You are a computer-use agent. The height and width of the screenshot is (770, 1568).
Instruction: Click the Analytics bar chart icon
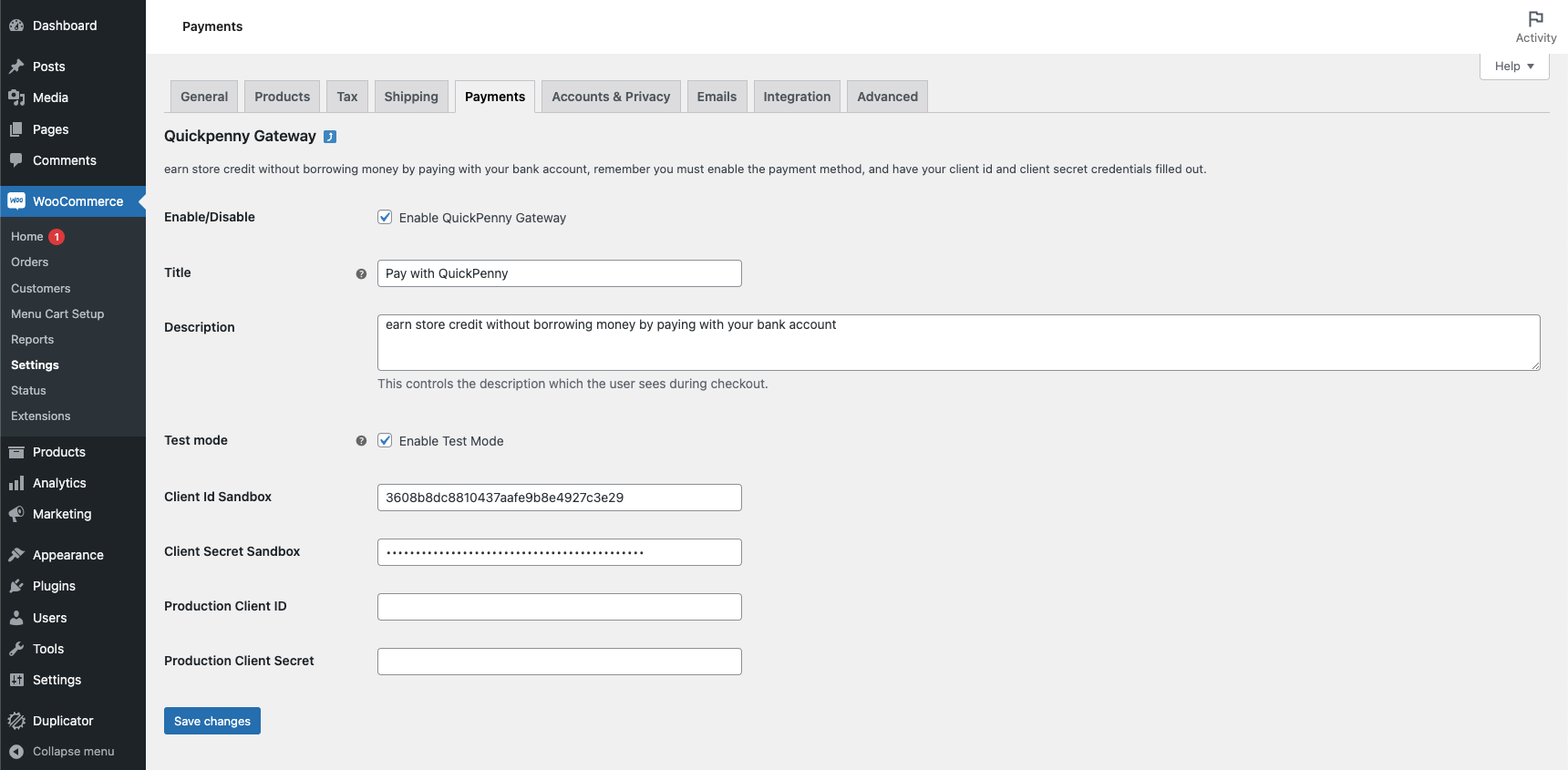coord(16,483)
